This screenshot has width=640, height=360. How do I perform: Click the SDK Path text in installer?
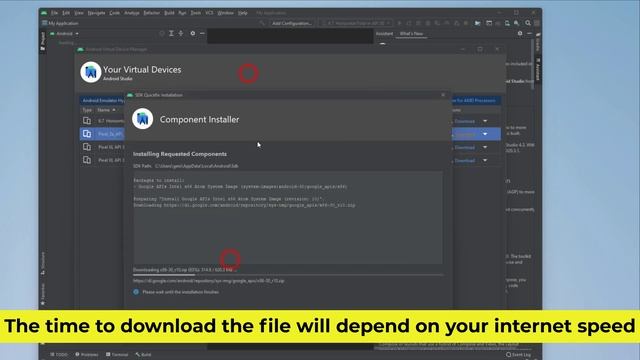pyautogui.click(x=186, y=166)
